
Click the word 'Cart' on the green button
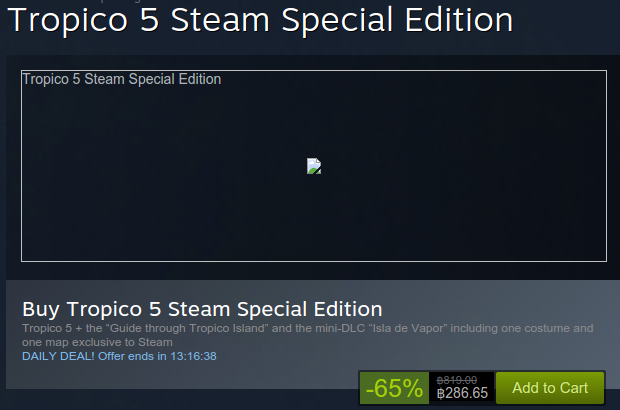tap(573, 388)
